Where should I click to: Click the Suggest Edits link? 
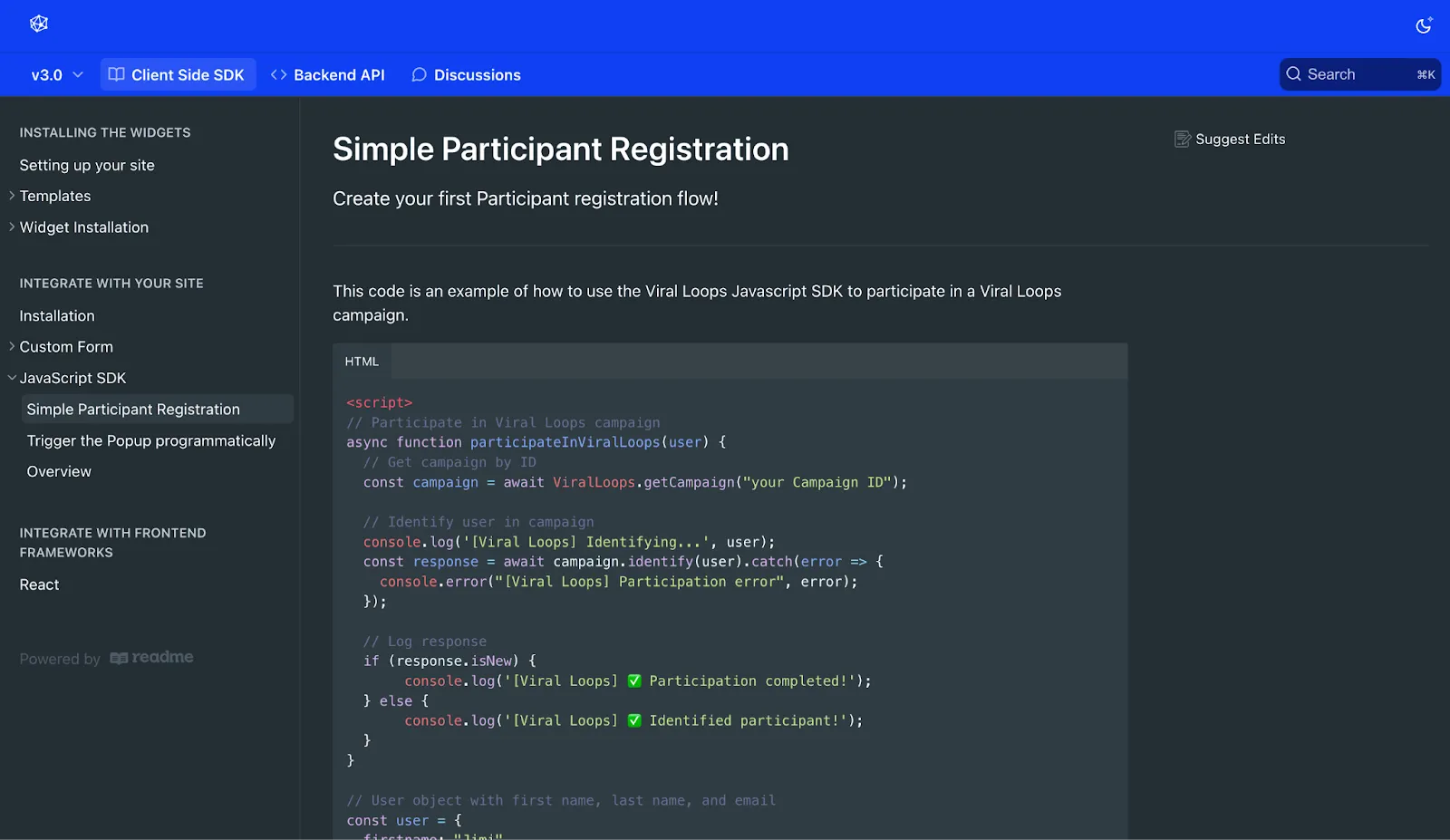[x=1230, y=139]
